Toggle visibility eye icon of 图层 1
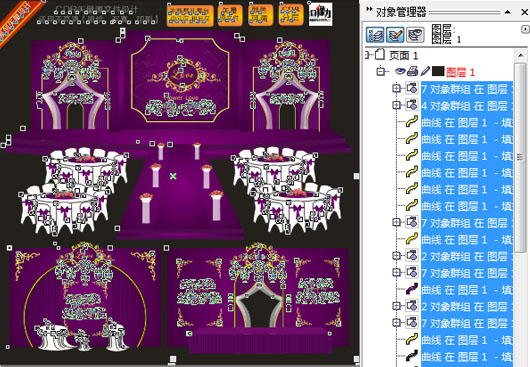The height and width of the screenshot is (367, 530). (401, 71)
